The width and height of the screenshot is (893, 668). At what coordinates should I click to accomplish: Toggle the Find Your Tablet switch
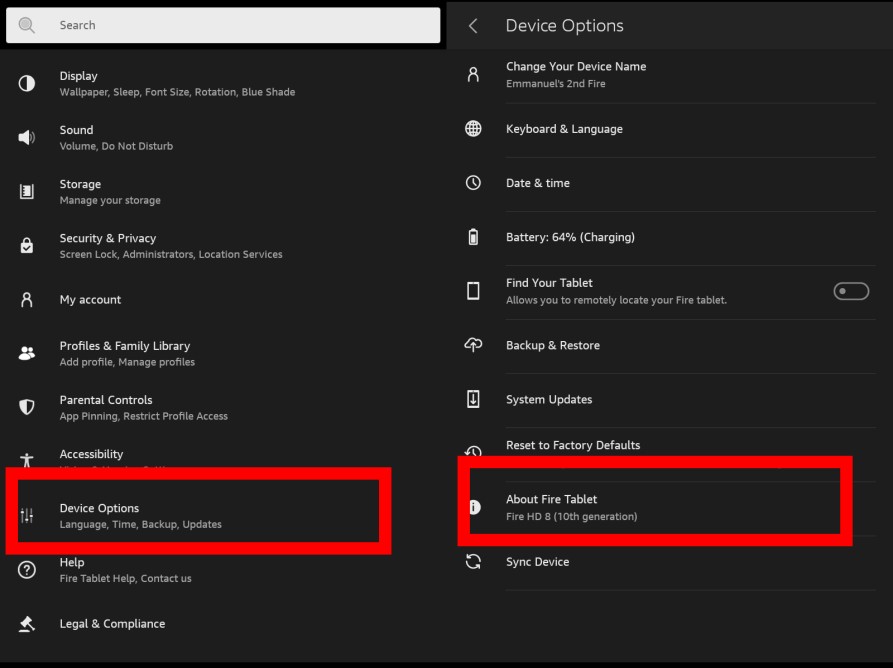coord(851,291)
